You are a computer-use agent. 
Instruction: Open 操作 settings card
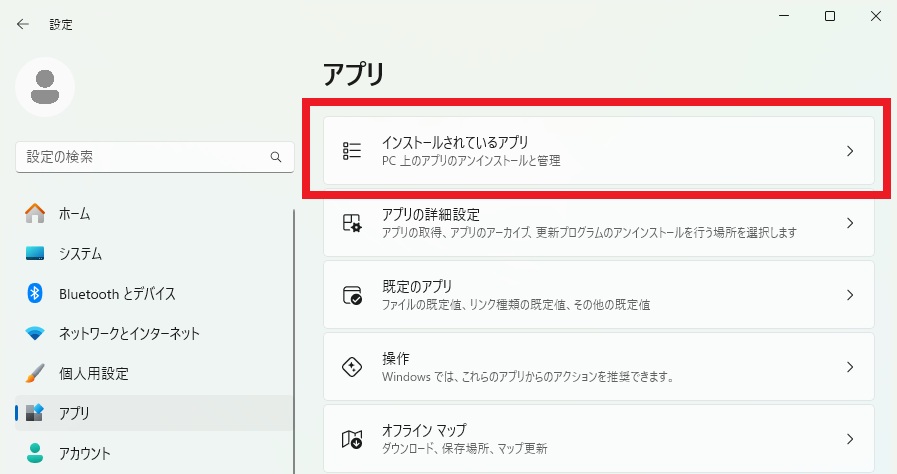click(598, 367)
